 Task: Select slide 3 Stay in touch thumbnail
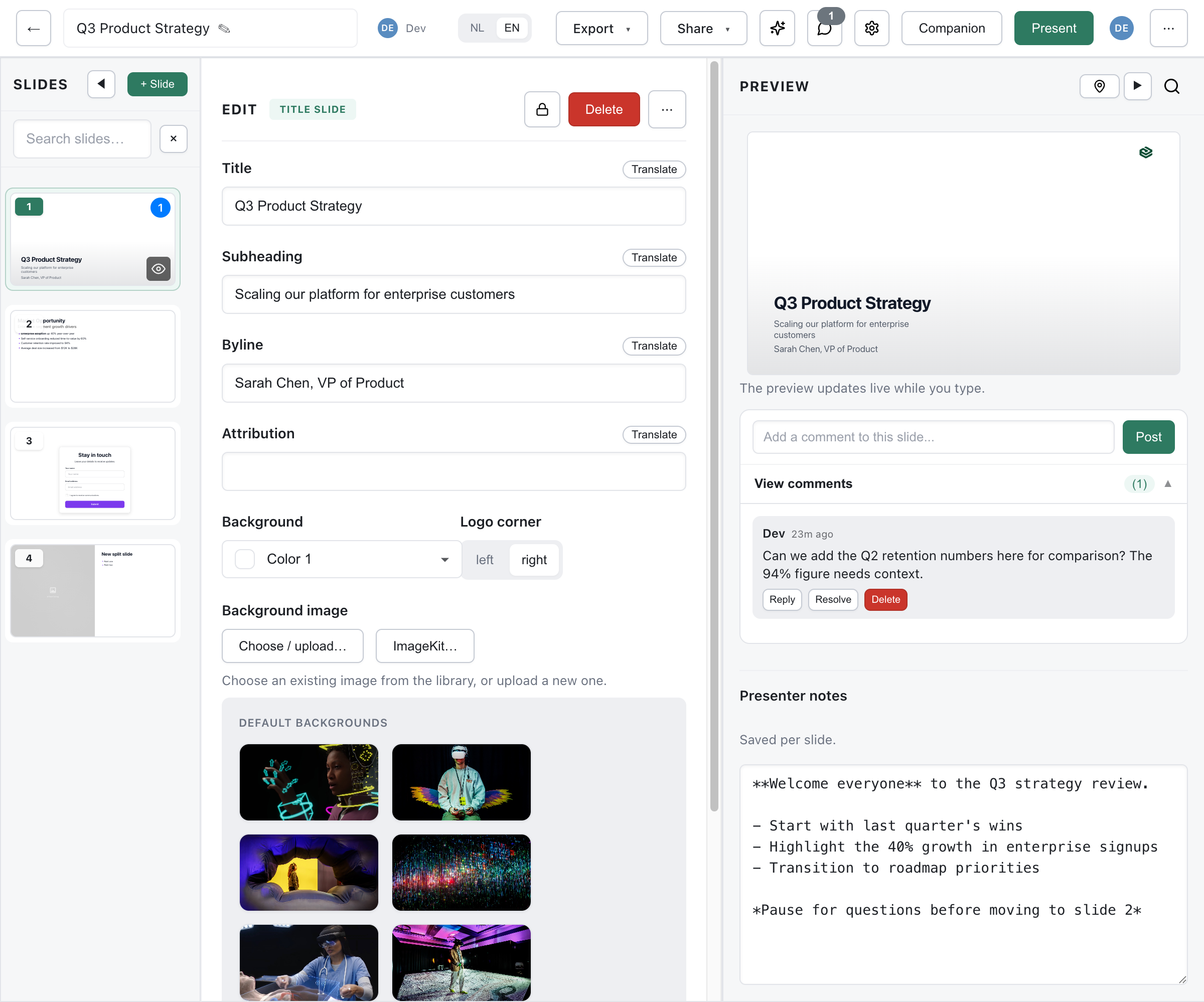point(93,473)
